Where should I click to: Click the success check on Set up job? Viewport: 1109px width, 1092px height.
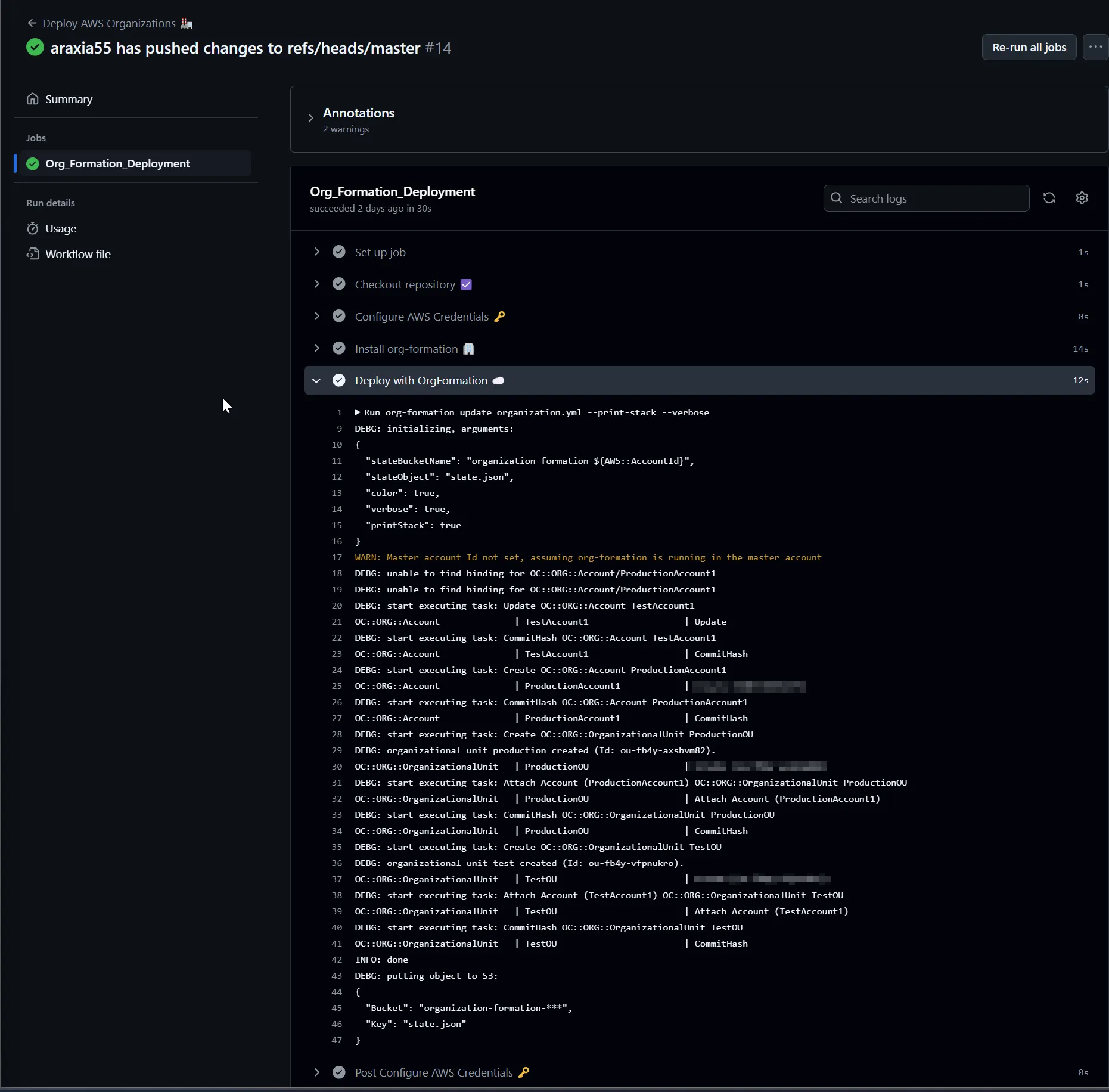pyautogui.click(x=339, y=252)
